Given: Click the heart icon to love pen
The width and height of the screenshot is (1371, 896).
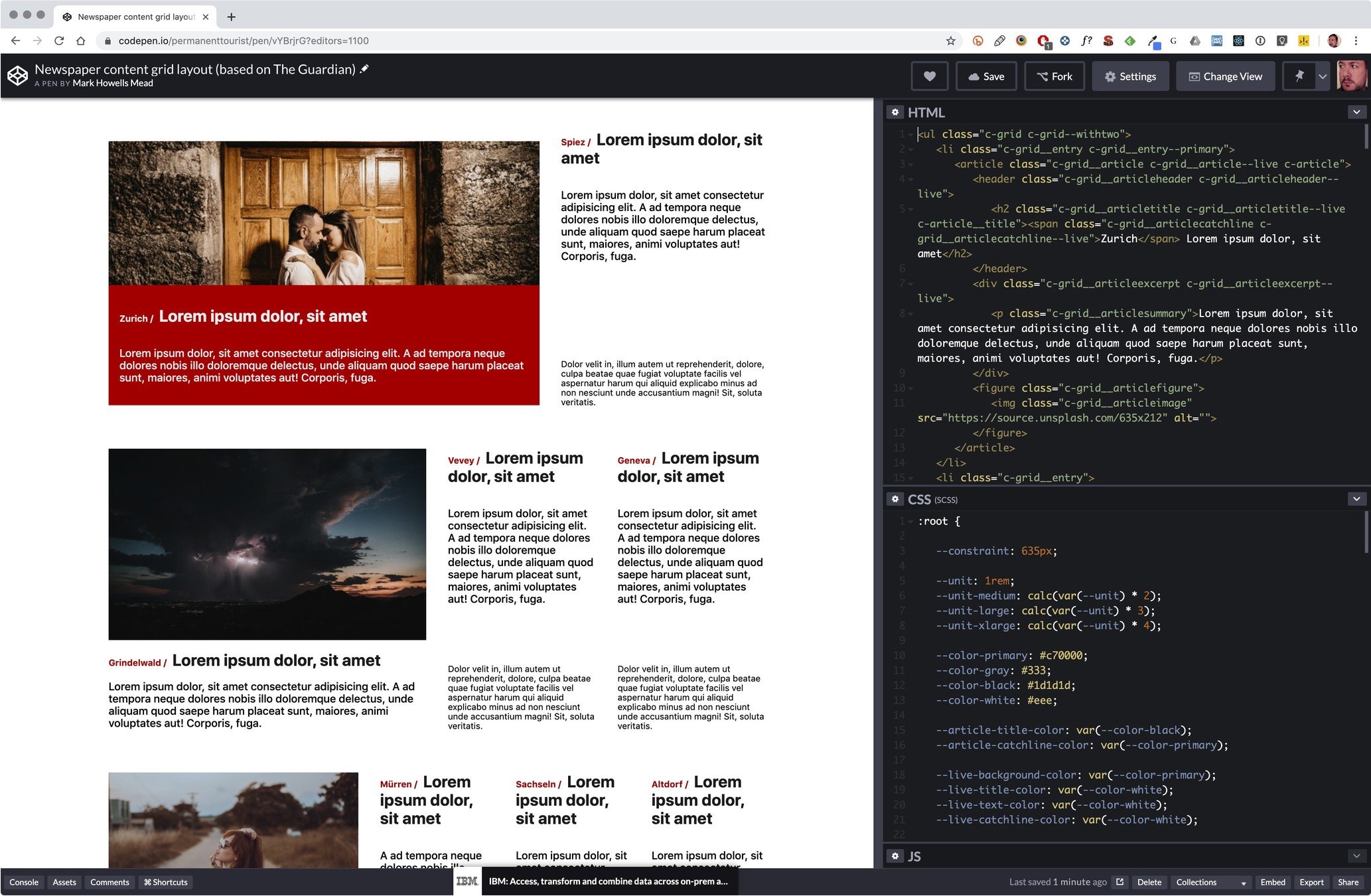Looking at the screenshot, I should coord(929,76).
